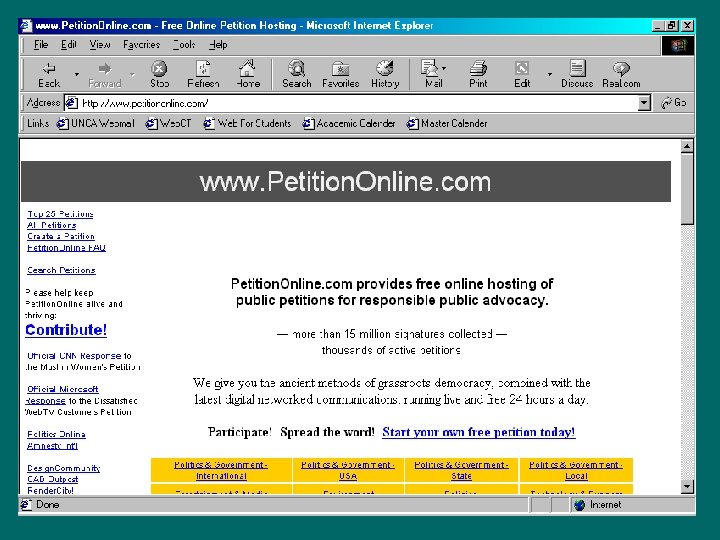Click the Back toolbar button
This screenshot has width=720, height=540.
[x=49, y=74]
